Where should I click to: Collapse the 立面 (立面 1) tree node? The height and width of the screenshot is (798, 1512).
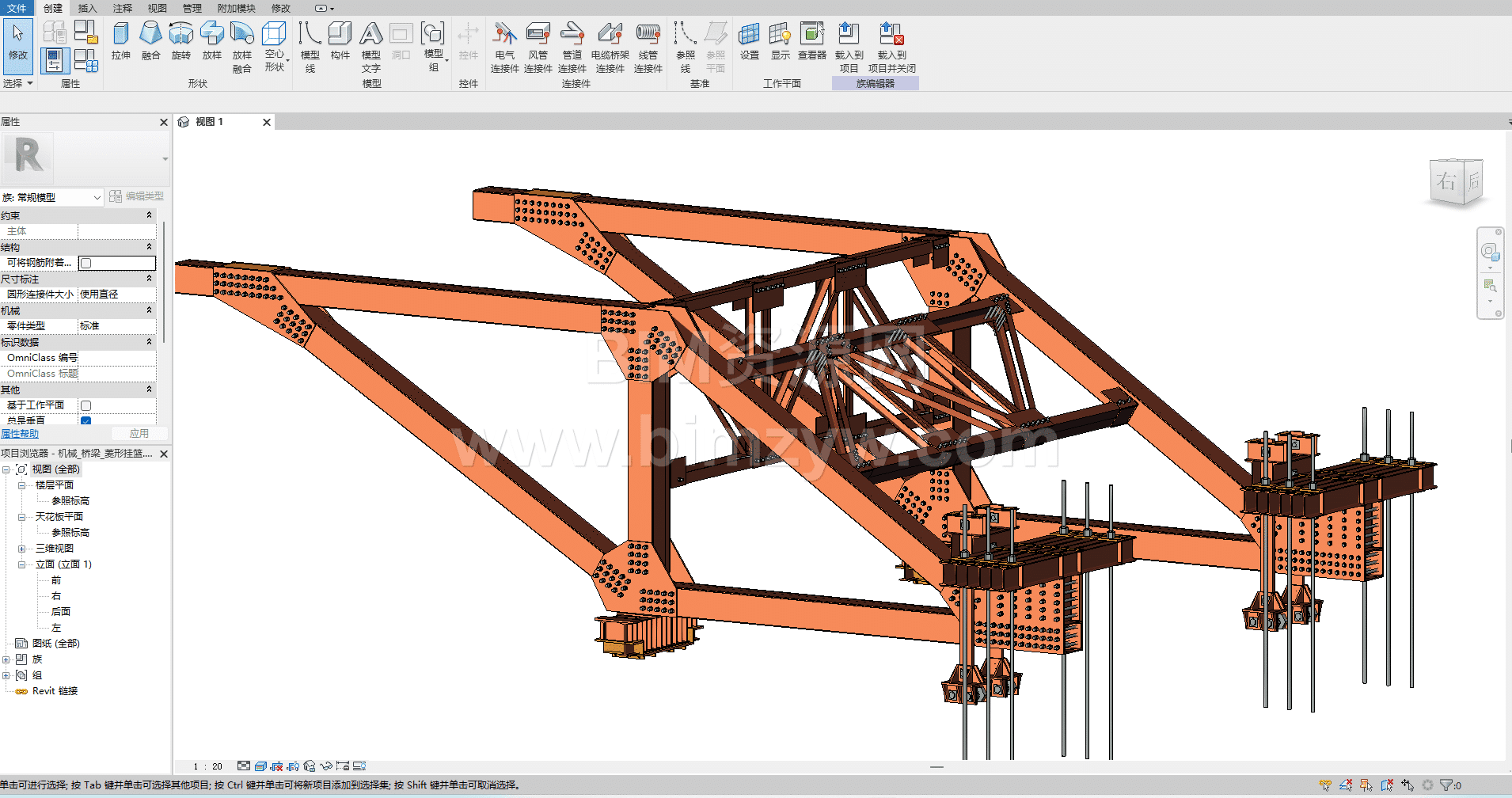click(21, 564)
